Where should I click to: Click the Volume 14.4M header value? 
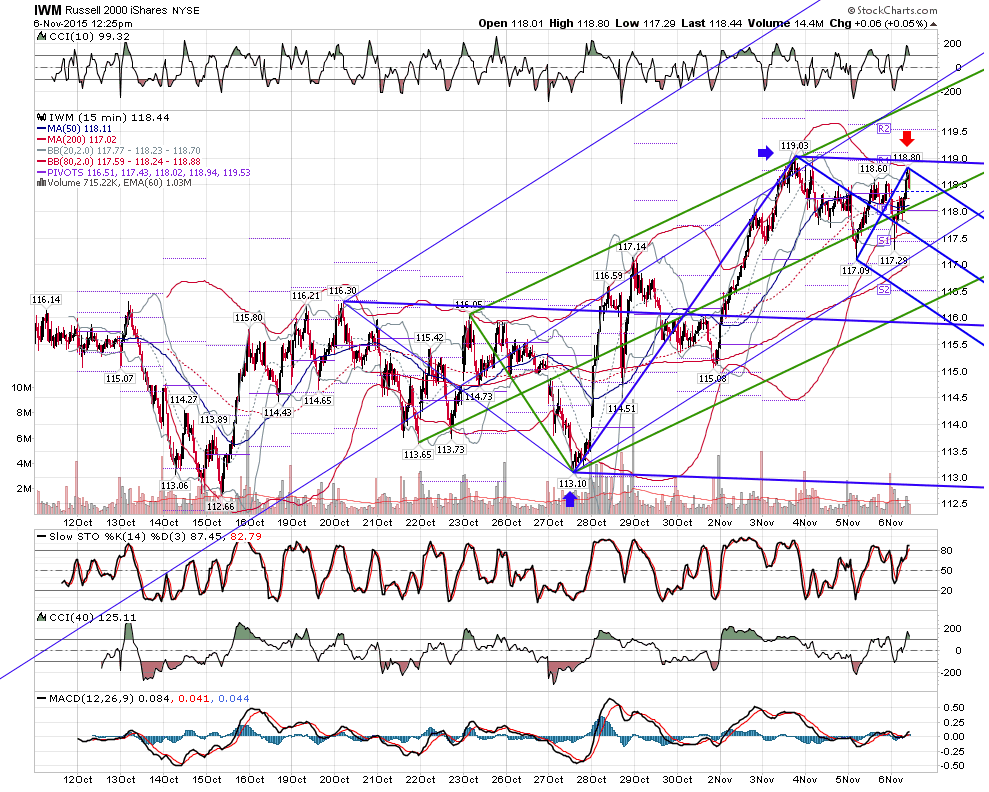point(786,23)
